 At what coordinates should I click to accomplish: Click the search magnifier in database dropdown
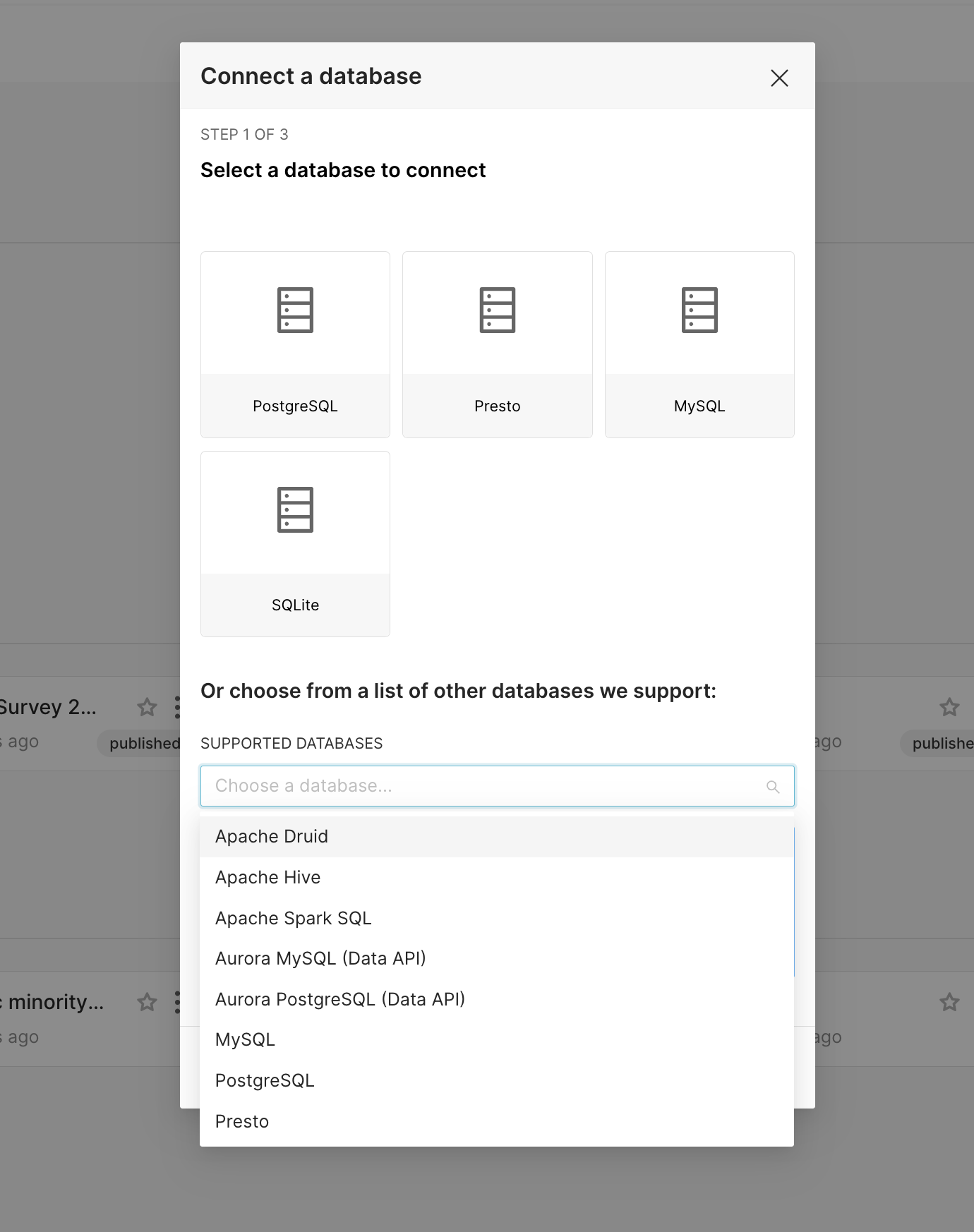(x=773, y=787)
